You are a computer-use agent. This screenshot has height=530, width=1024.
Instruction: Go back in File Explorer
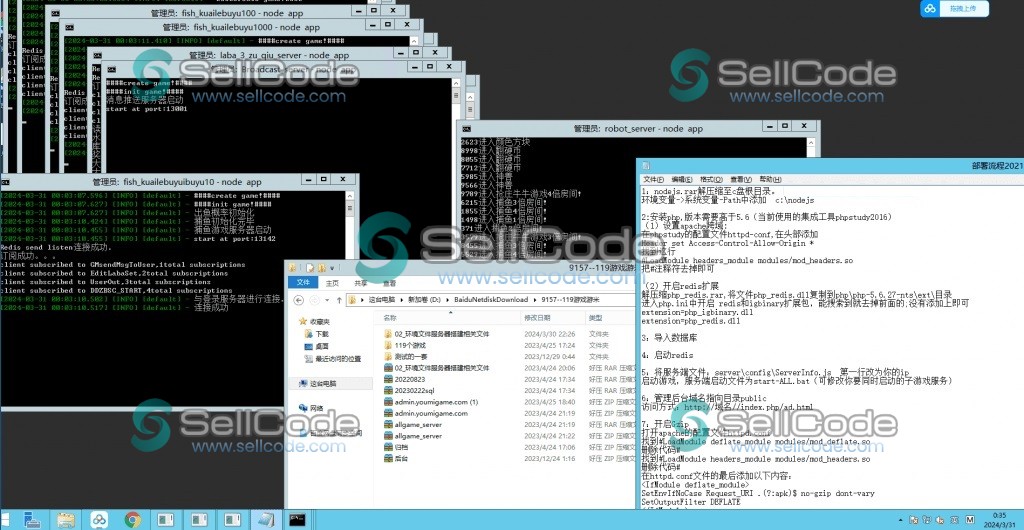tap(299, 300)
